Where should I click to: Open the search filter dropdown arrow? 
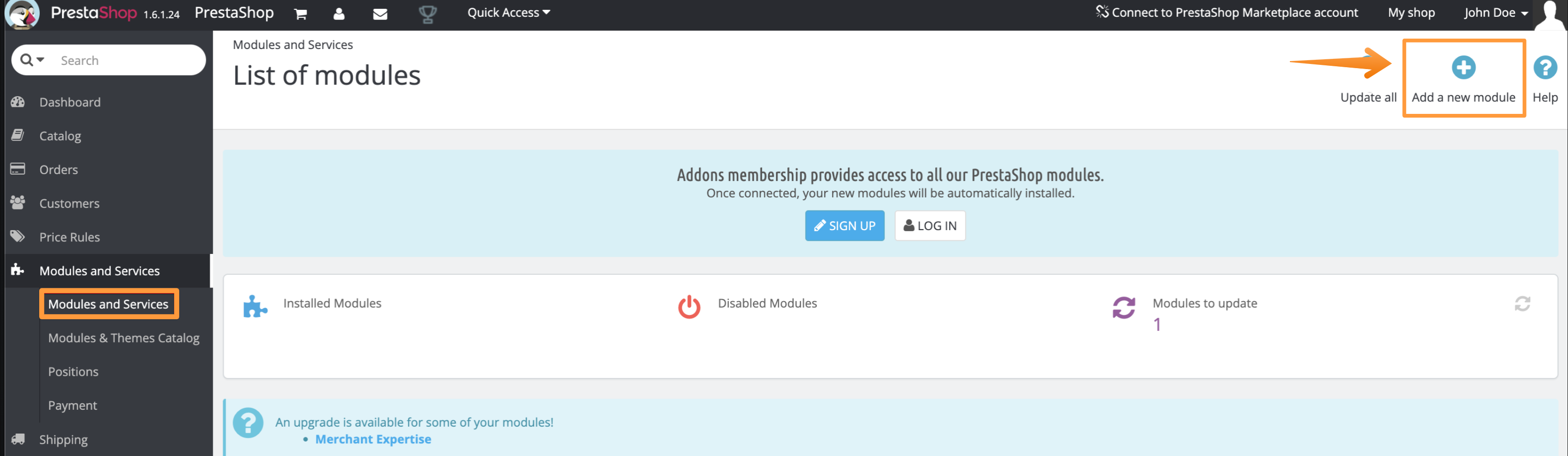click(x=40, y=60)
